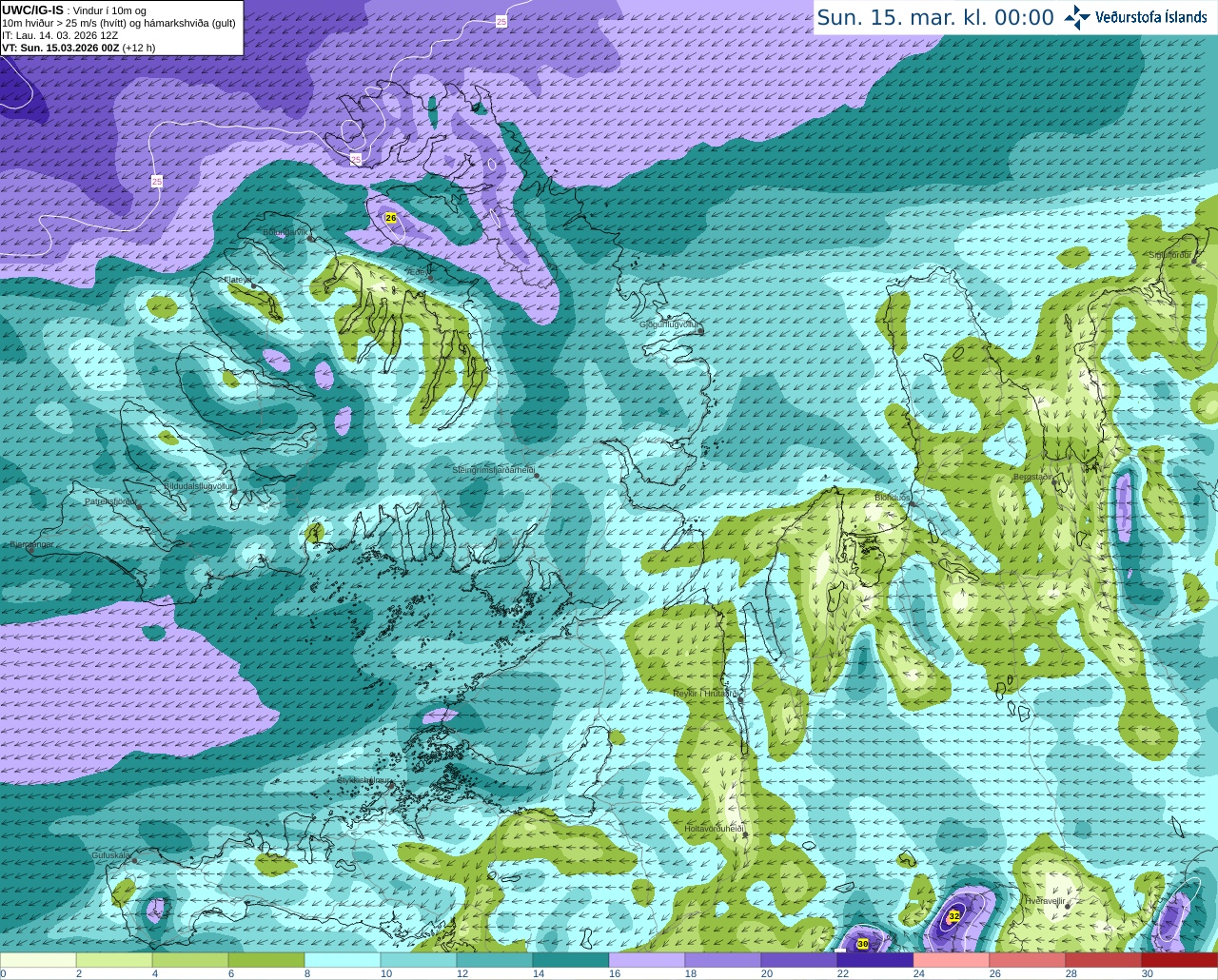This screenshot has height=980, width=1218.
Task: Click the yellow 26 peak gust marker
Action: pos(390,218)
